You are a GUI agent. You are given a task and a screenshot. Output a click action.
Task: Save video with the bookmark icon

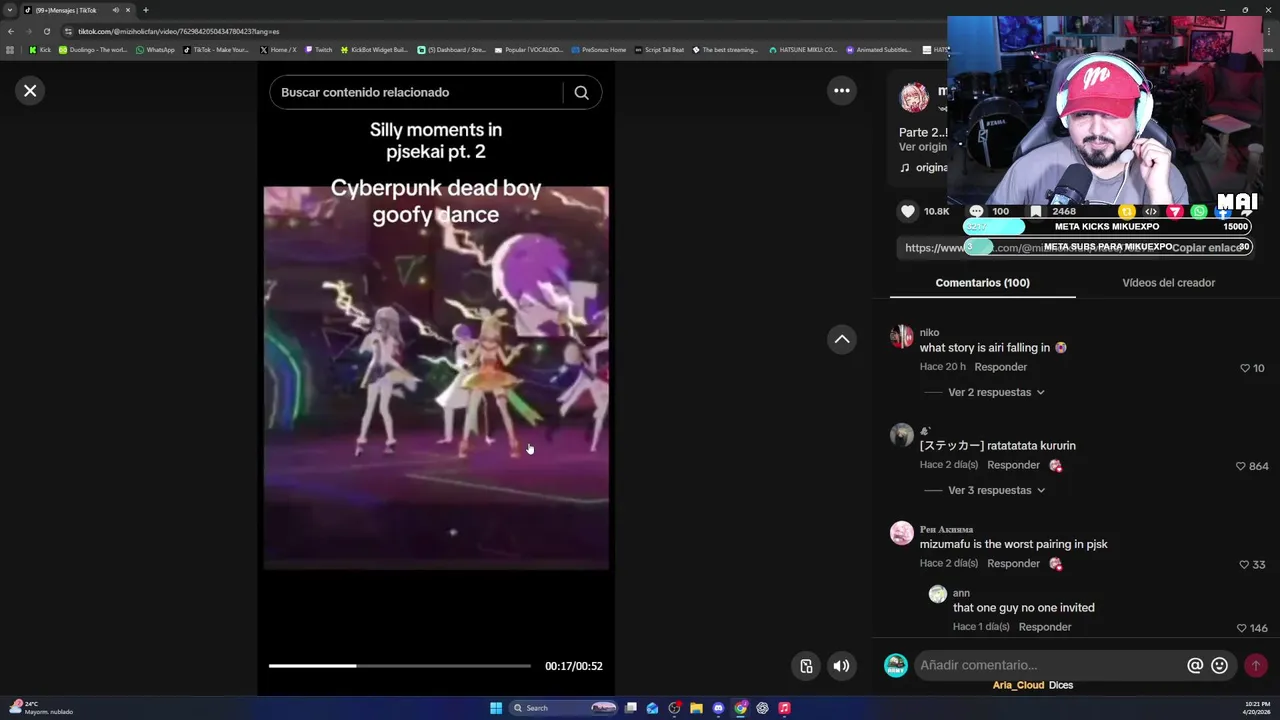(1036, 211)
